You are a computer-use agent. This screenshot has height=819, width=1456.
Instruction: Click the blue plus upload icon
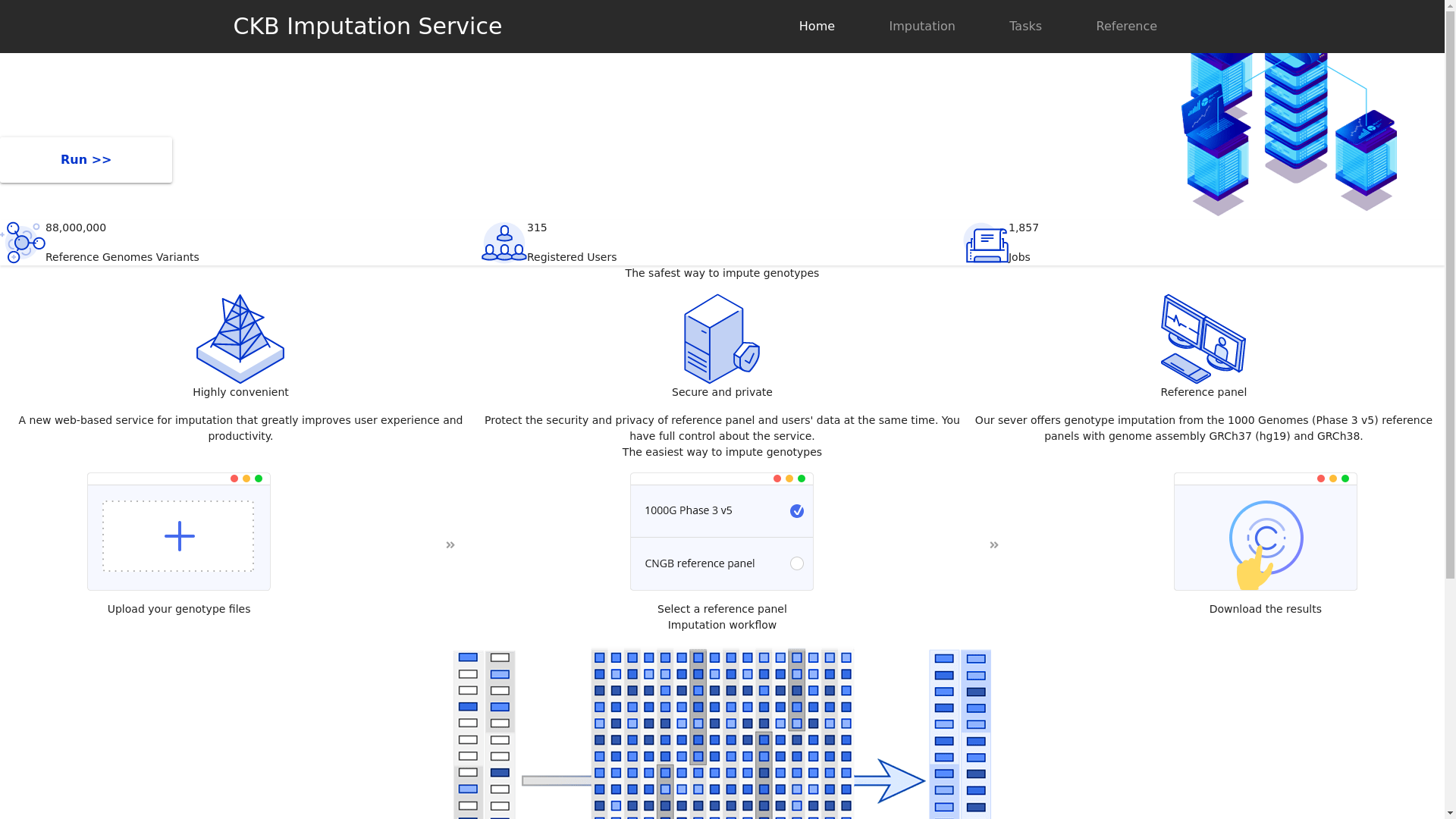tap(179, 536)
